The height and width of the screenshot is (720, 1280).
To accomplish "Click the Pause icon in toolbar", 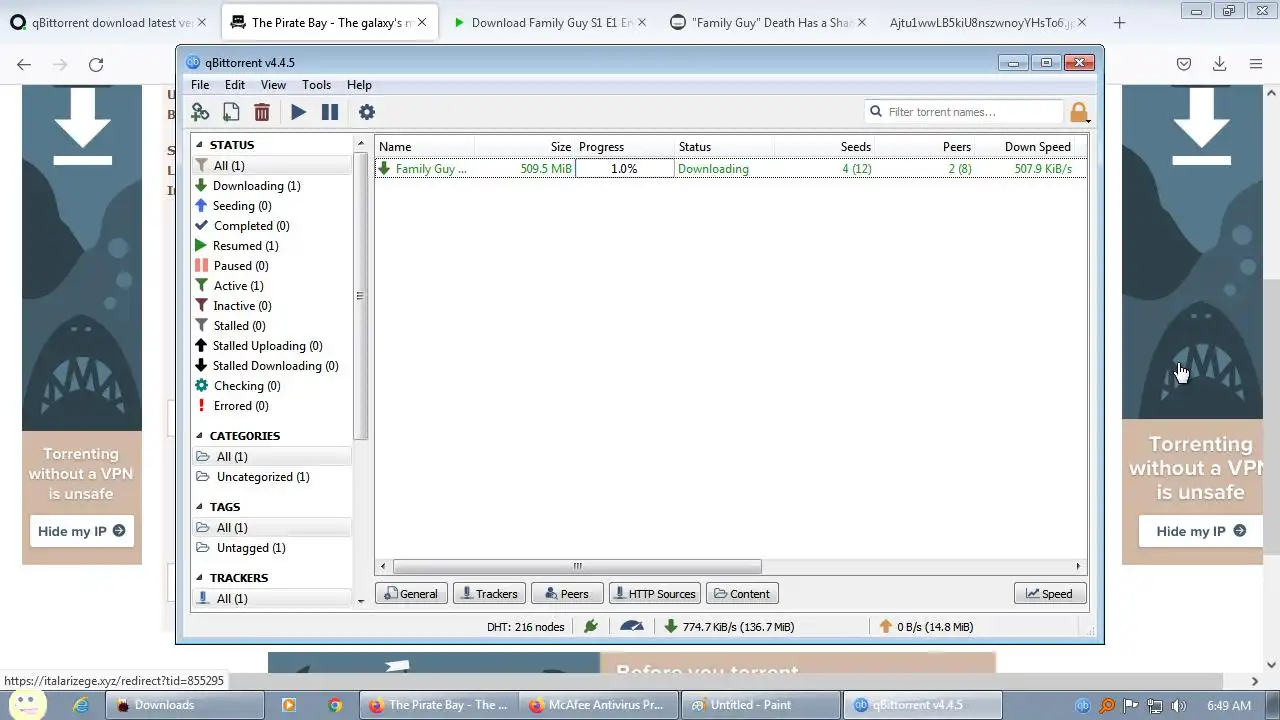I will [x=329, y=112].
